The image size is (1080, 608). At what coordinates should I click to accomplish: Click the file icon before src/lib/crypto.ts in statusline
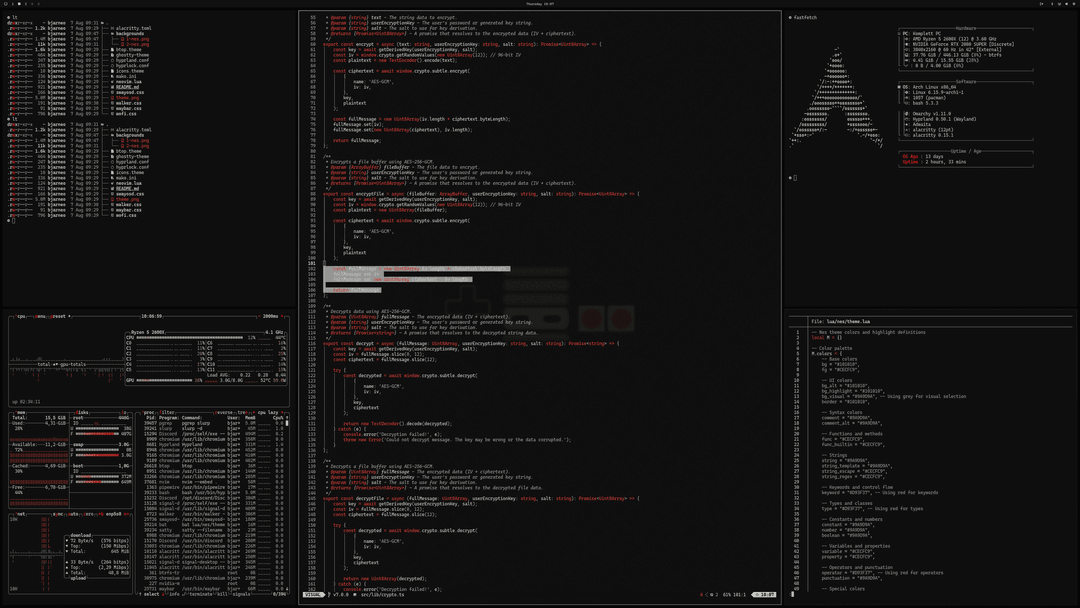pyautogui.click(x=355, y=594)
